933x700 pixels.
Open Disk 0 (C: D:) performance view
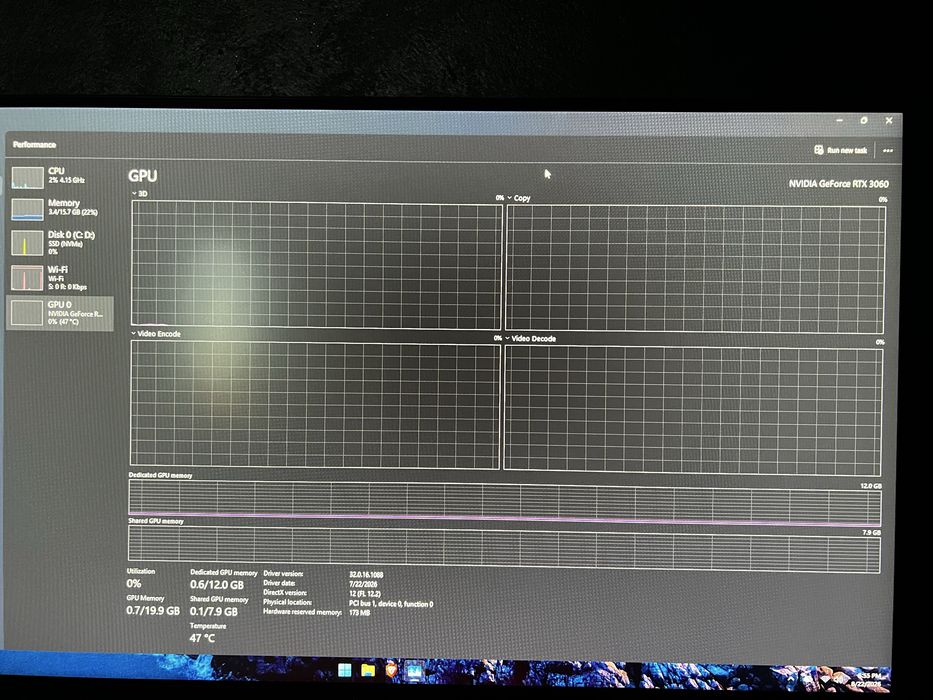pyautogui.click(x=60, y=243)
